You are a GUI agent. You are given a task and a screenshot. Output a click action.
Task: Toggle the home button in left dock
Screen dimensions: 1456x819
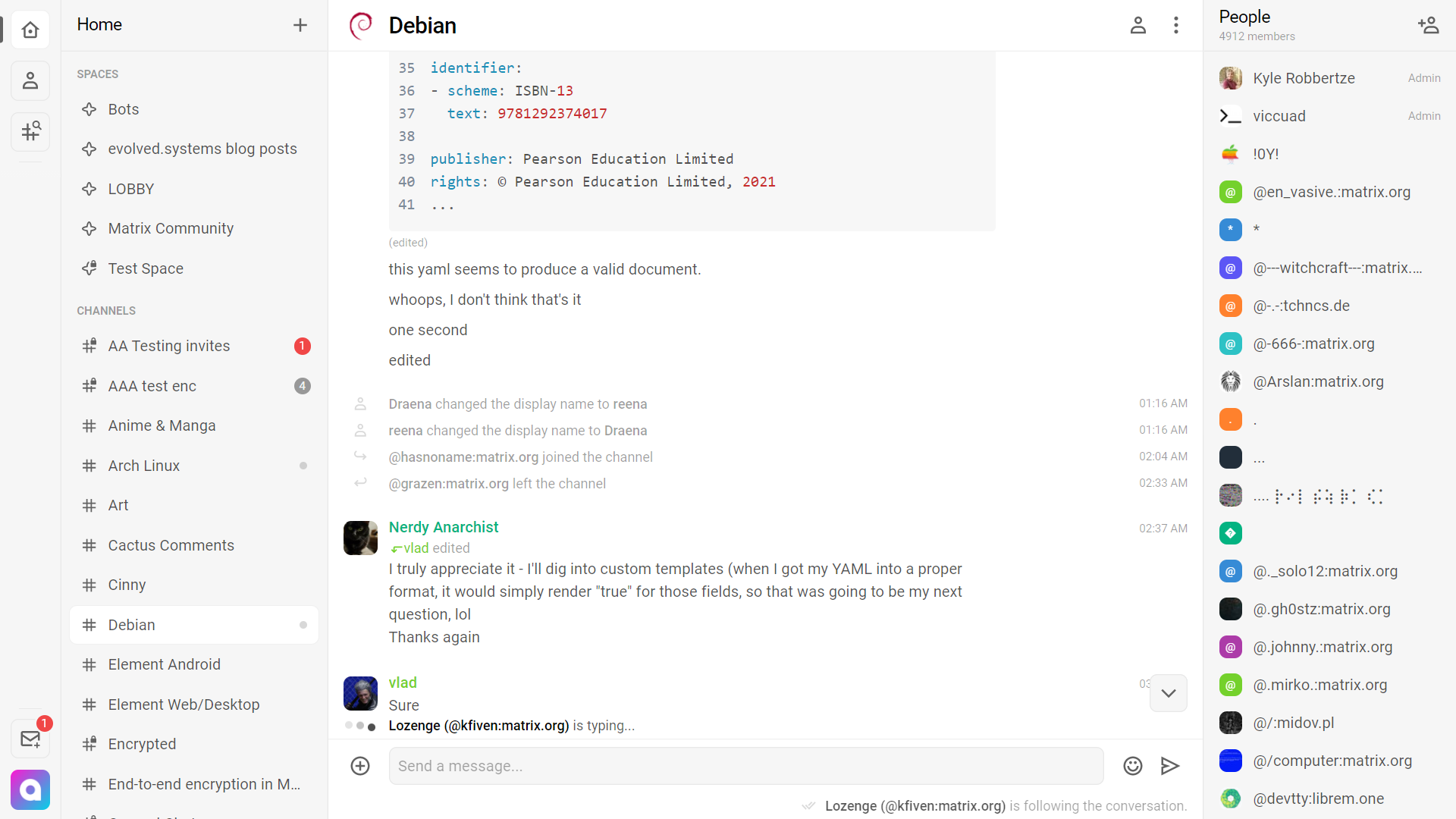point(30,29)
